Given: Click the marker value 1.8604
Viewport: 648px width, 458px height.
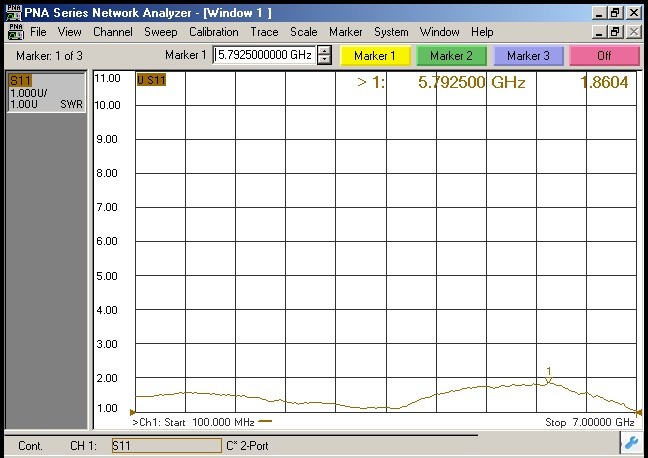Looking at the screenshot, I should click(604, 82).
